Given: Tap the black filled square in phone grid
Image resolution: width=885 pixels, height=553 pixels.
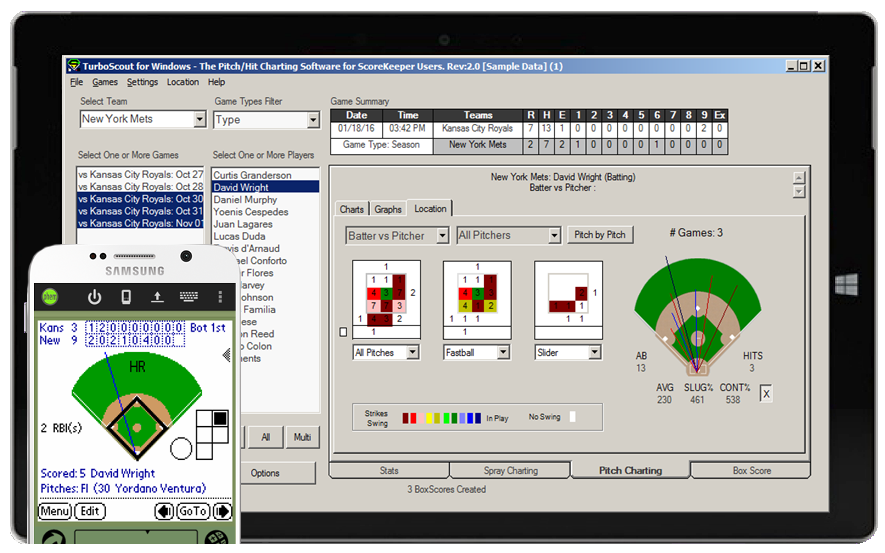Looking at the screenshot, I should click(x=220, y=418).
